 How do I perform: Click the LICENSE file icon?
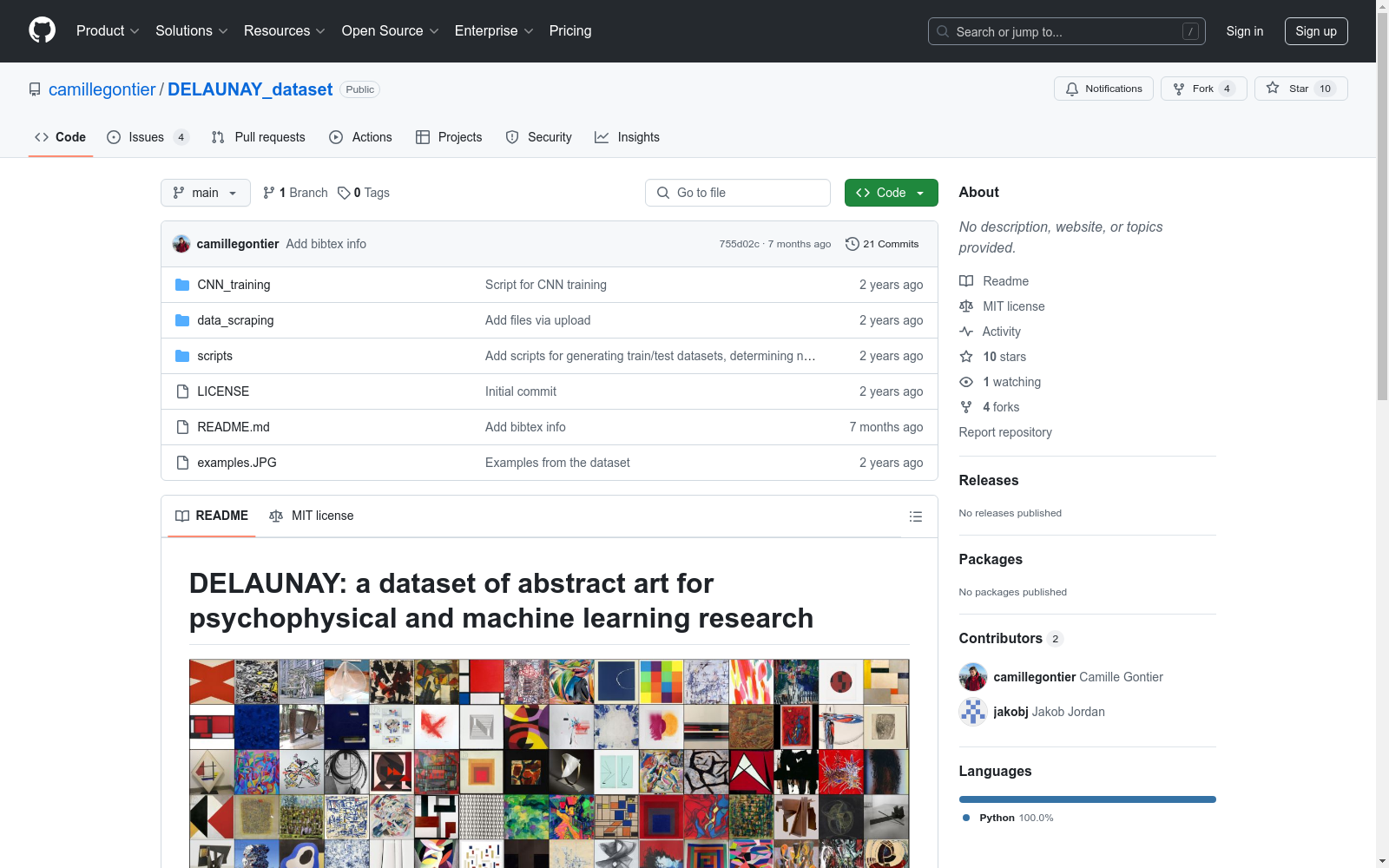182,391
